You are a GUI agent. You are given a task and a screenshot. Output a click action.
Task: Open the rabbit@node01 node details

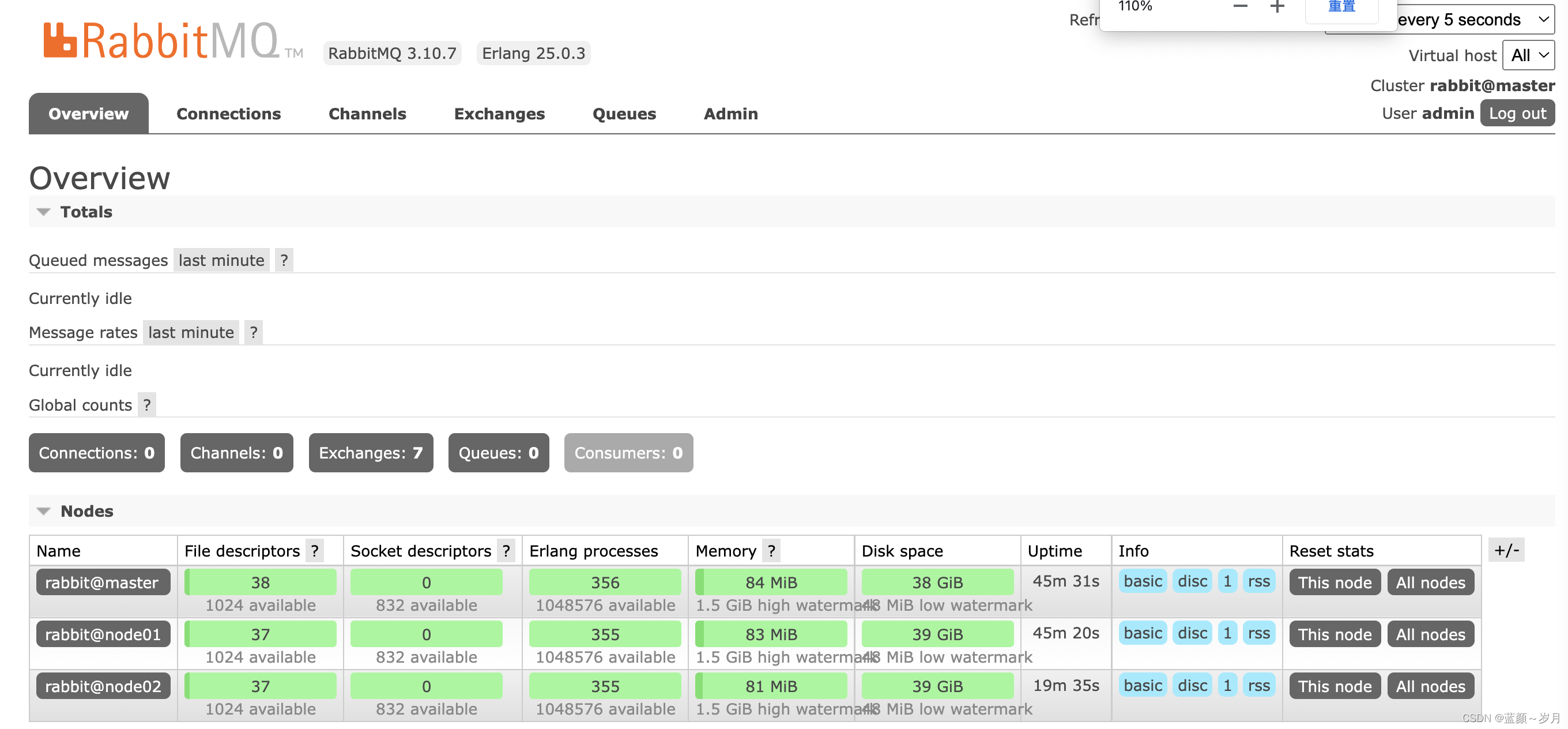coord(103,634)
